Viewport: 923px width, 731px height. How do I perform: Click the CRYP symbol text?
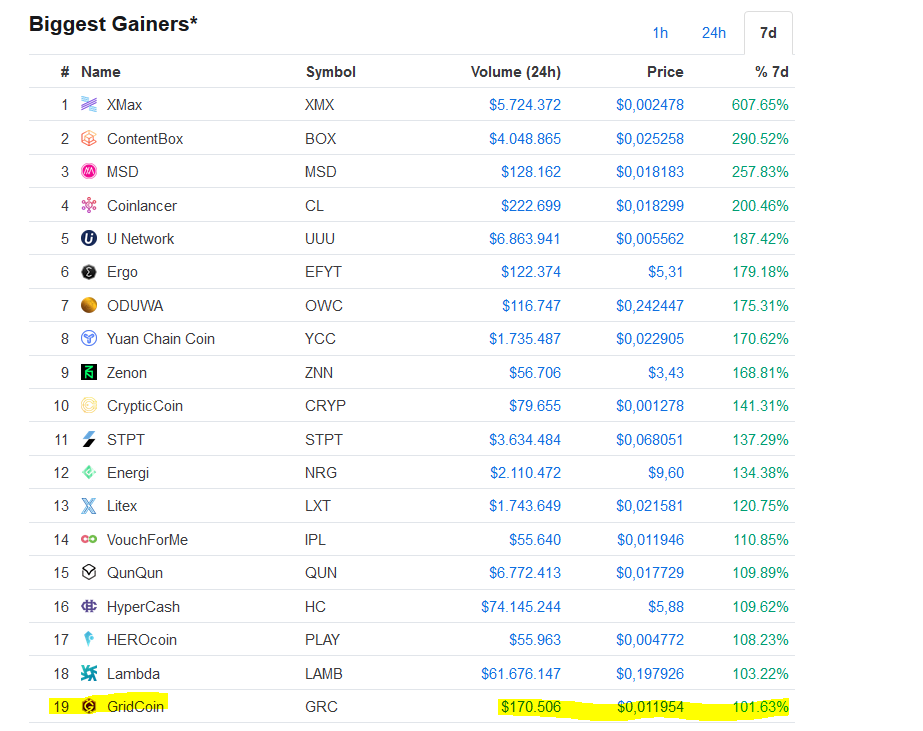(325, 406)
